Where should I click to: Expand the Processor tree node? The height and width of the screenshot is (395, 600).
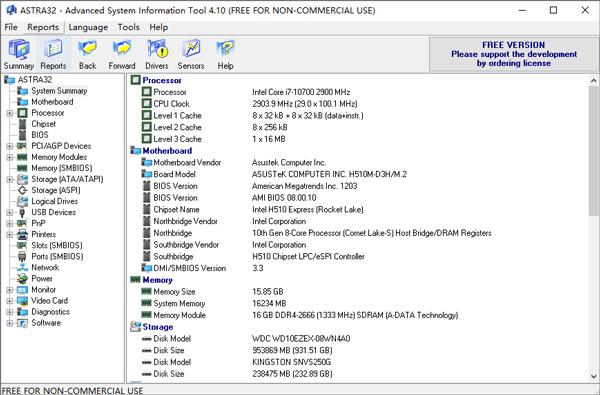pos(10,113)
